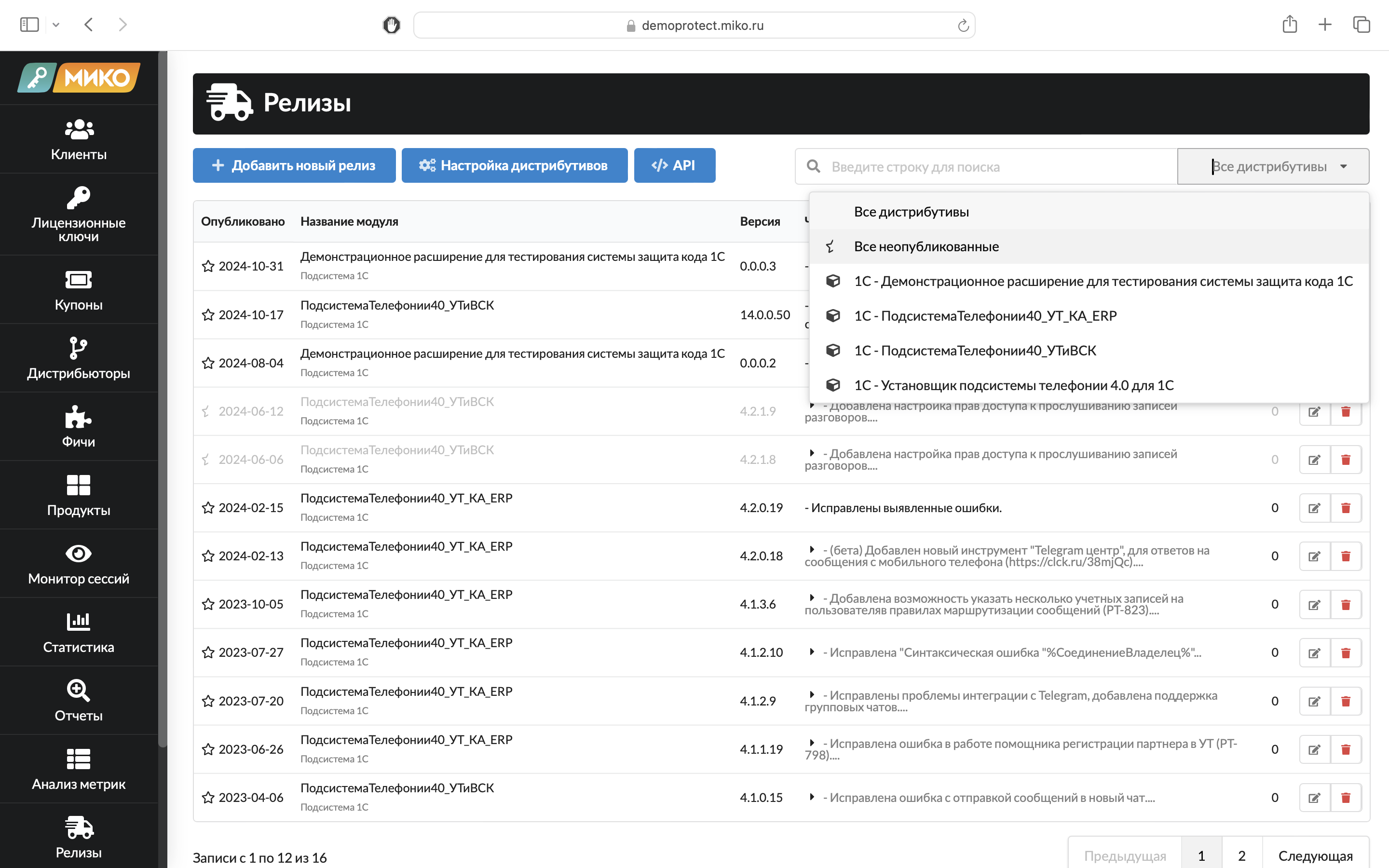Viewport: 1389px width, 868px height.
Task: Go to Анализ метрик section
Action: (x=79, y=769)
